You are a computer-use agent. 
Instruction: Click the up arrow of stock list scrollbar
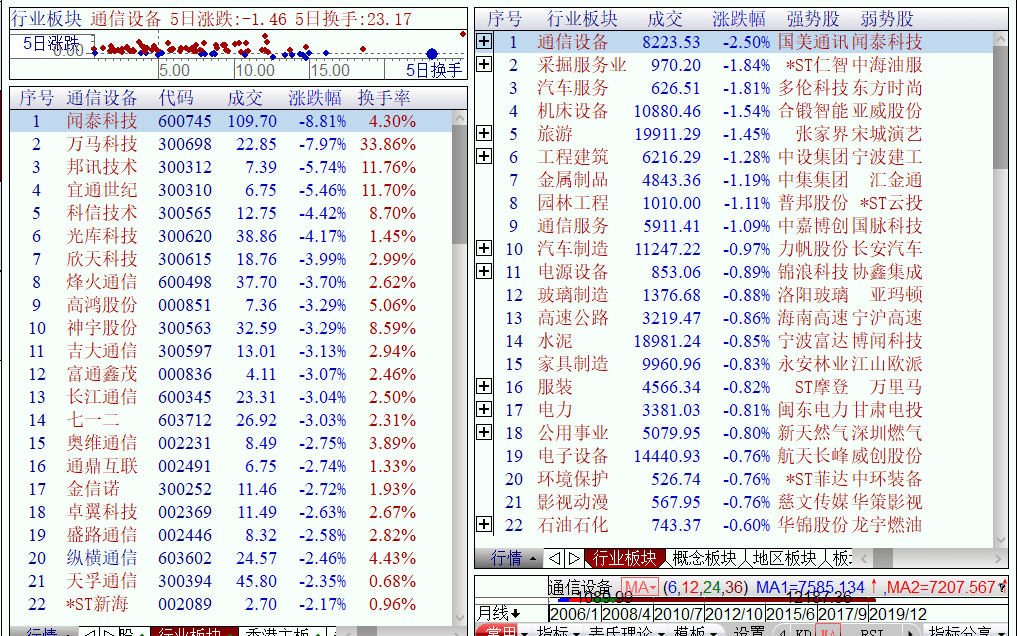460,118
